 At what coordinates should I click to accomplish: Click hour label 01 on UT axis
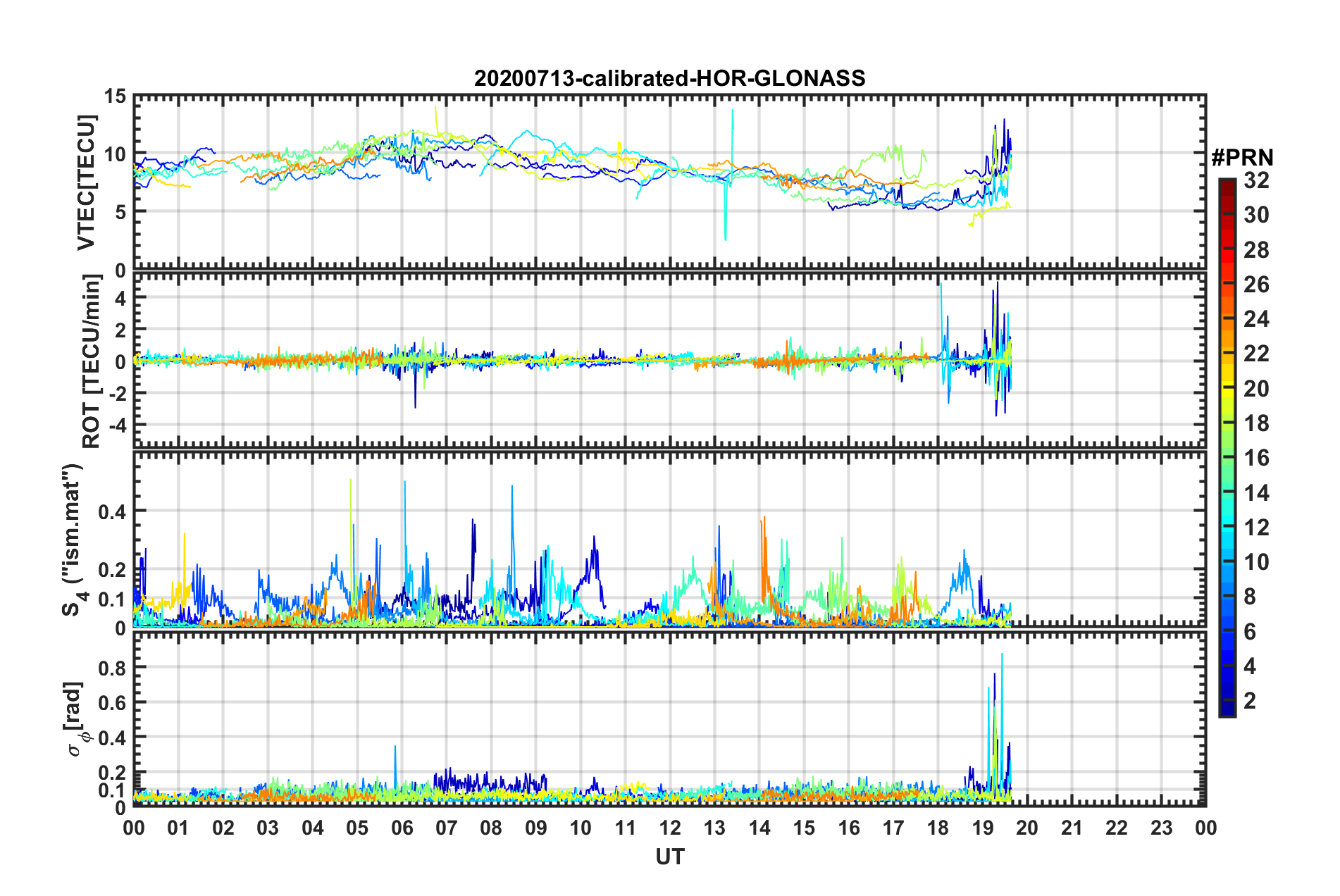(x=178, y=828)
